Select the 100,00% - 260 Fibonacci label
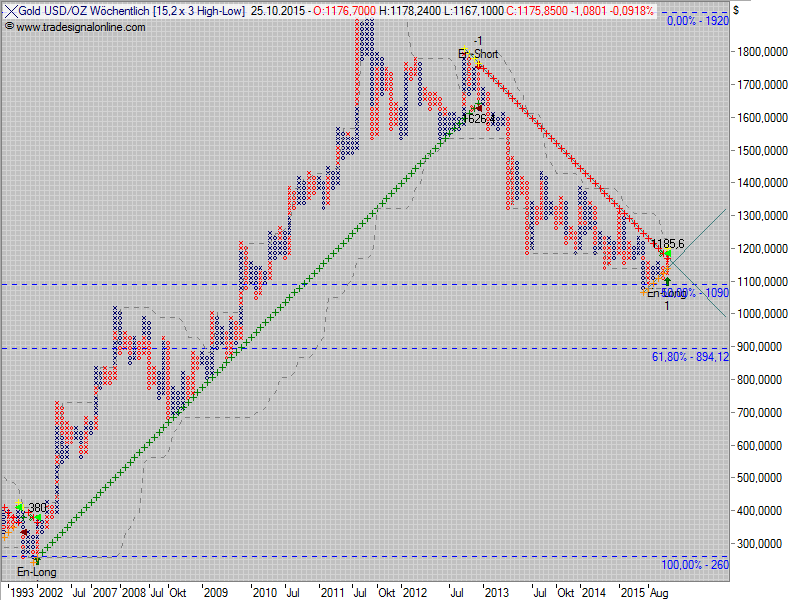 689,565
